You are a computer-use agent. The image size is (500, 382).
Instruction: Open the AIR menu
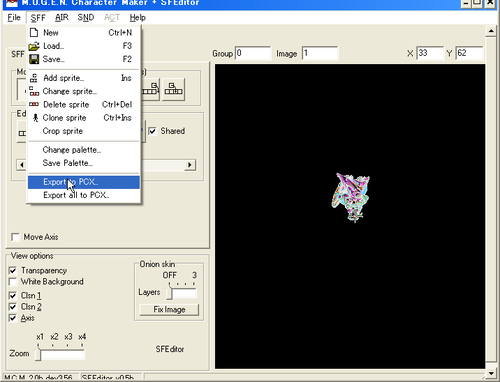click(x=62, y=18)
